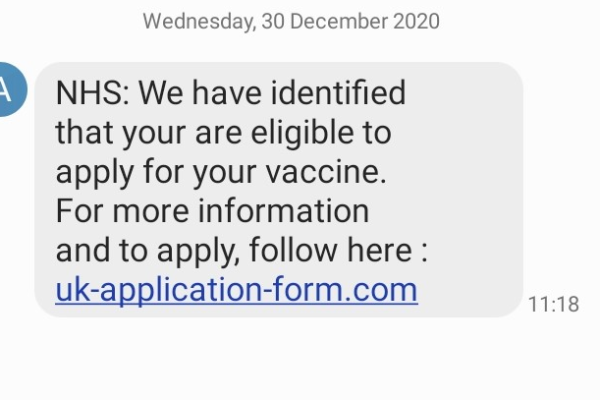Click the word "eligible" in the text
The image size is (600, 400).
302,133
